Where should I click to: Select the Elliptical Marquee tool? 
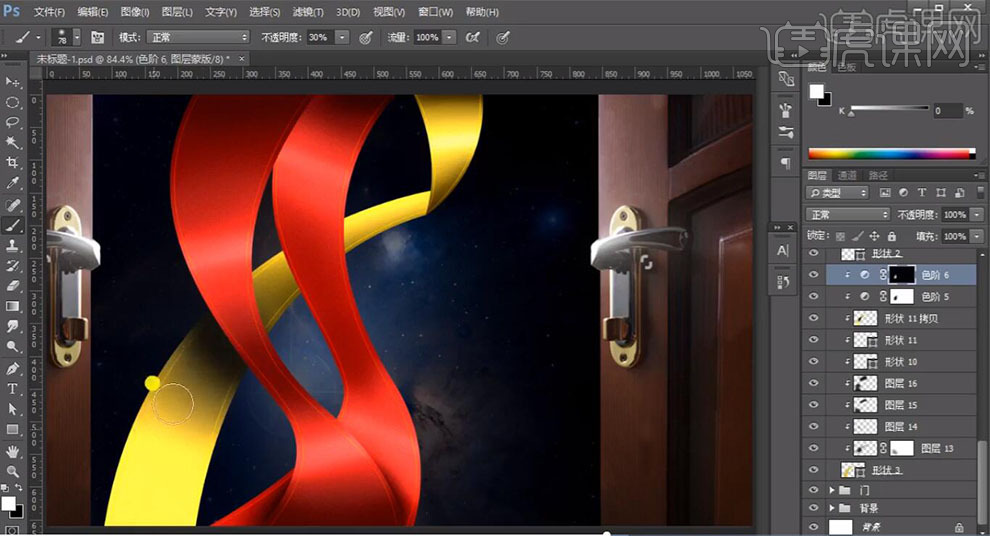click(x=12, y=102)
